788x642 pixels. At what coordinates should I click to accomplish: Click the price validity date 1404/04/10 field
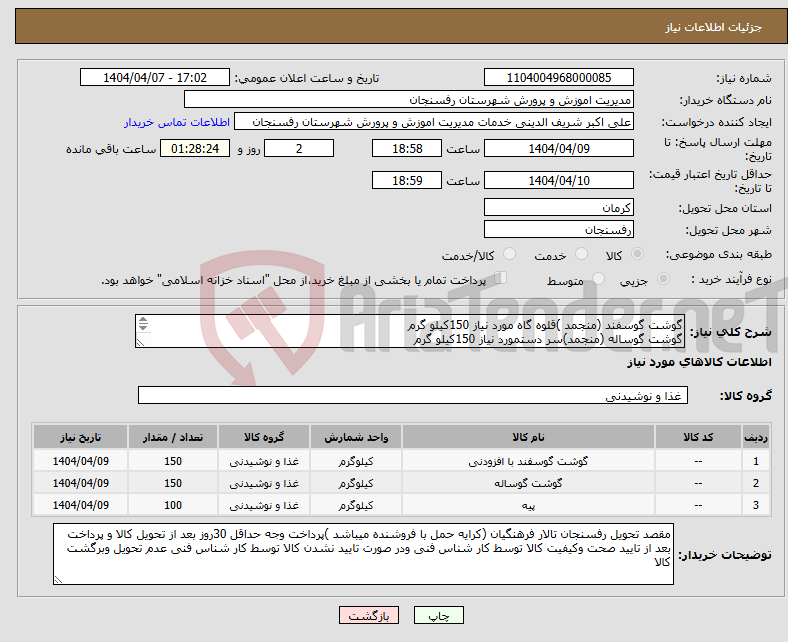click(x=559, y=180)
